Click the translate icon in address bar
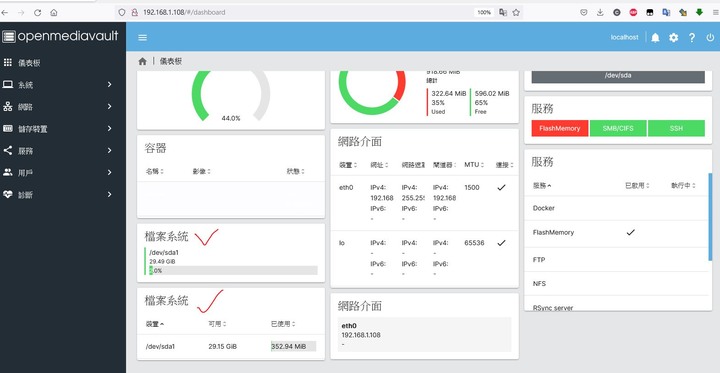This screenshot has width=720, height=373. (503, 12)
